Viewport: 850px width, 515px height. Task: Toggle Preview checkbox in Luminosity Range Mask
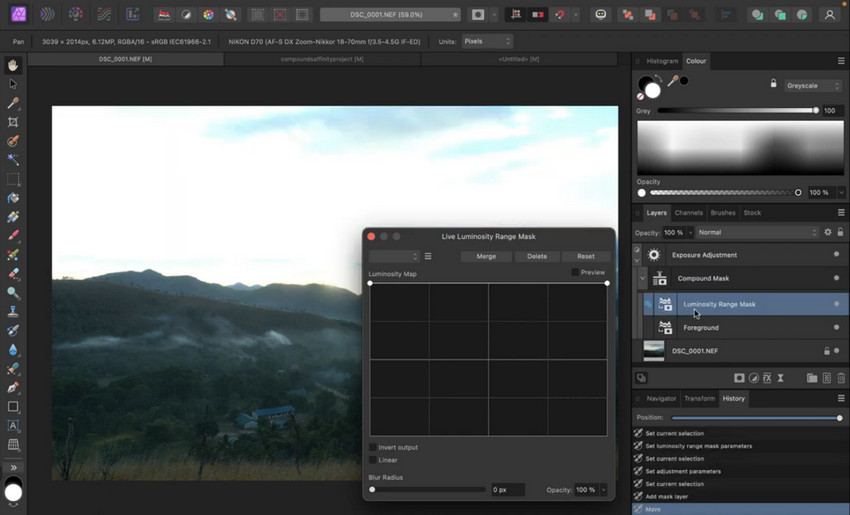click(x=575, y=272)
